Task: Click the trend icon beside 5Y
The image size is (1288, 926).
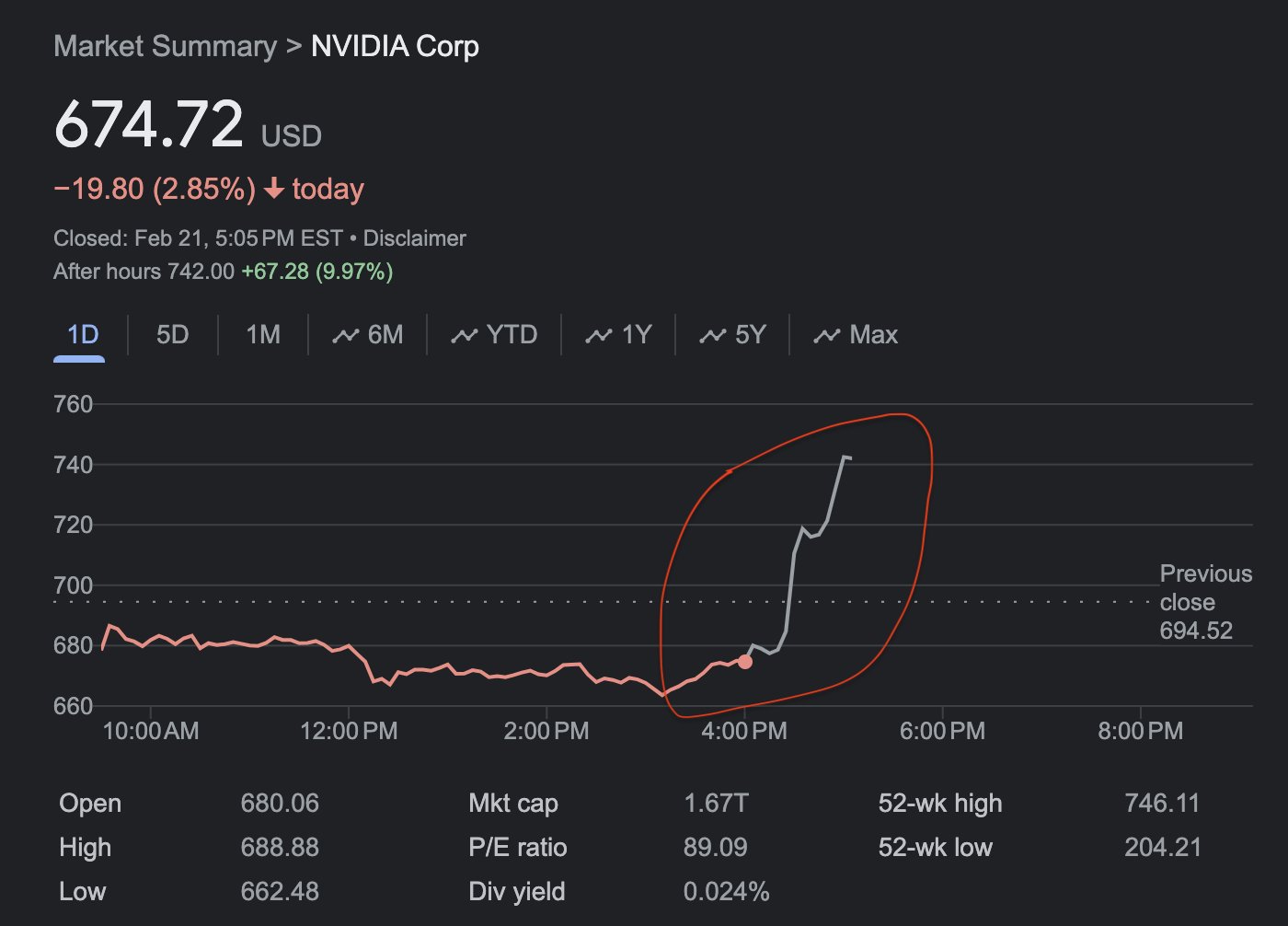Action: click(x=712, y=336)
